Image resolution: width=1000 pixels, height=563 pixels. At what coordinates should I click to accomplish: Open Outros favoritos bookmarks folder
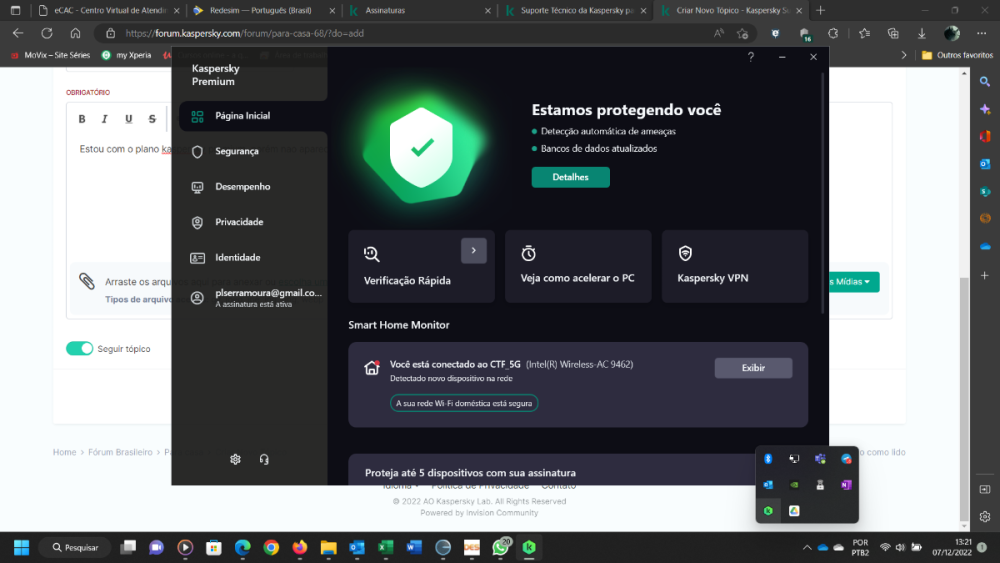[957, 55]
